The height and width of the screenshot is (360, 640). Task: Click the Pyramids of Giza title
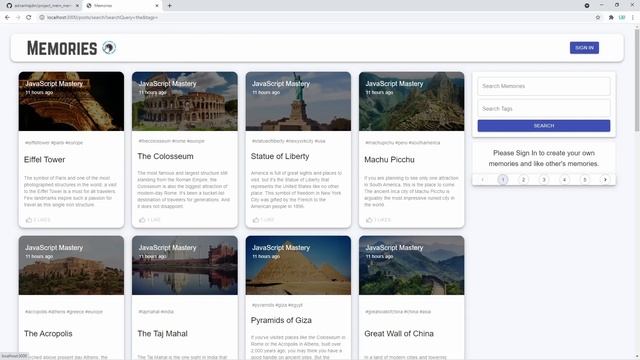281,320
